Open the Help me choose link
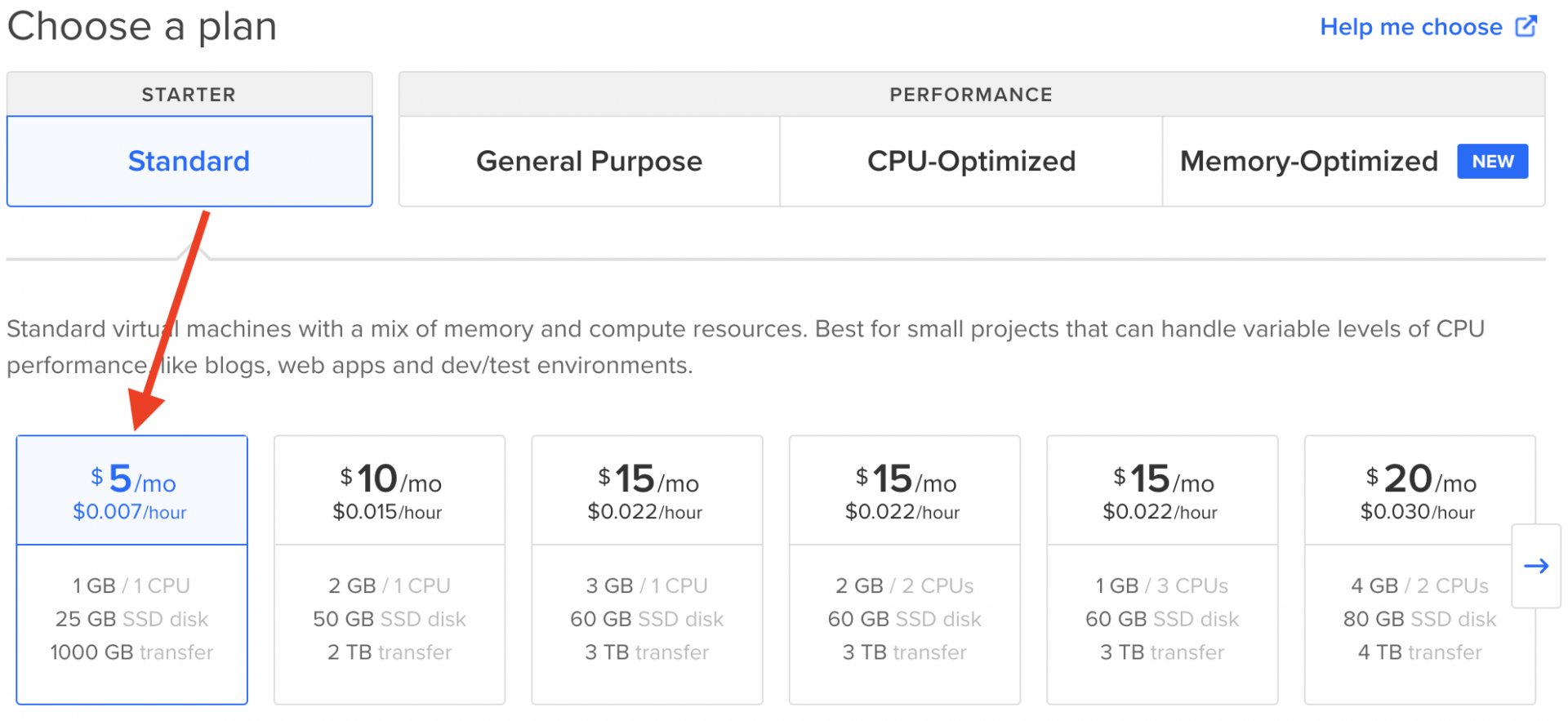The image size is (1568, 721). [x=1410, y=27]
